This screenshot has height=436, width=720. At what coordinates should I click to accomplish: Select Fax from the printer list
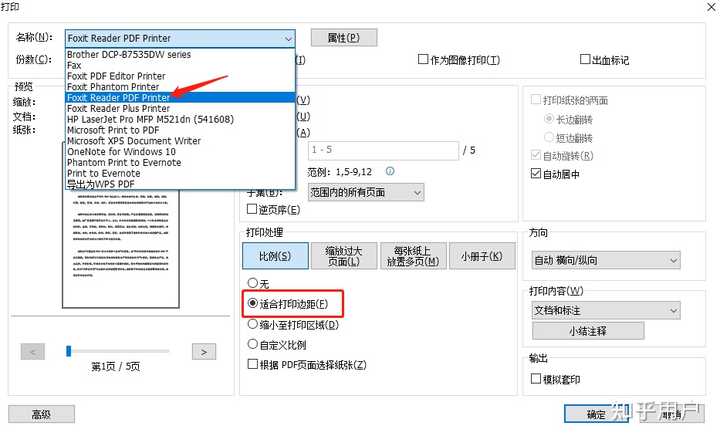[x=180, y=65]
